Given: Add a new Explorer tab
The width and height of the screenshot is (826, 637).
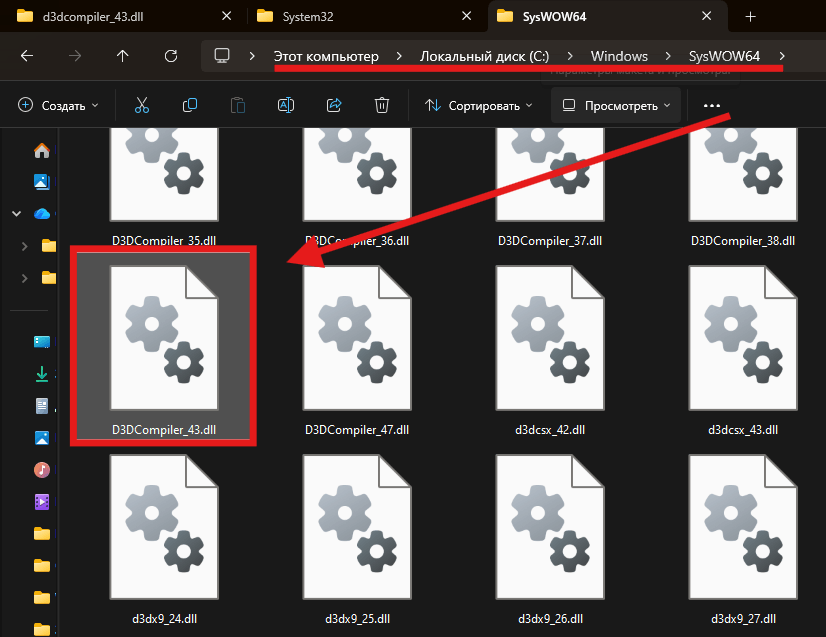Looking at the screenshot, I should [750, 16].
